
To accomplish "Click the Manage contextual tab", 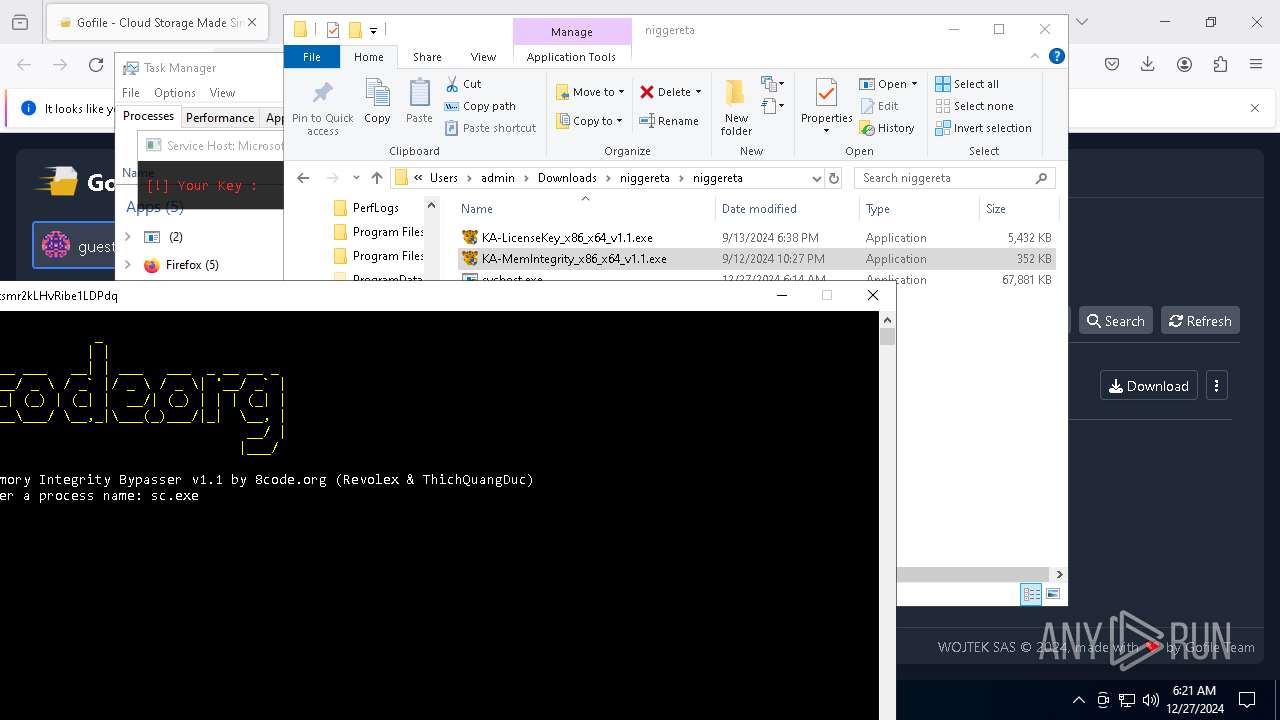I will pyautogui.click(x=572, y=32).
